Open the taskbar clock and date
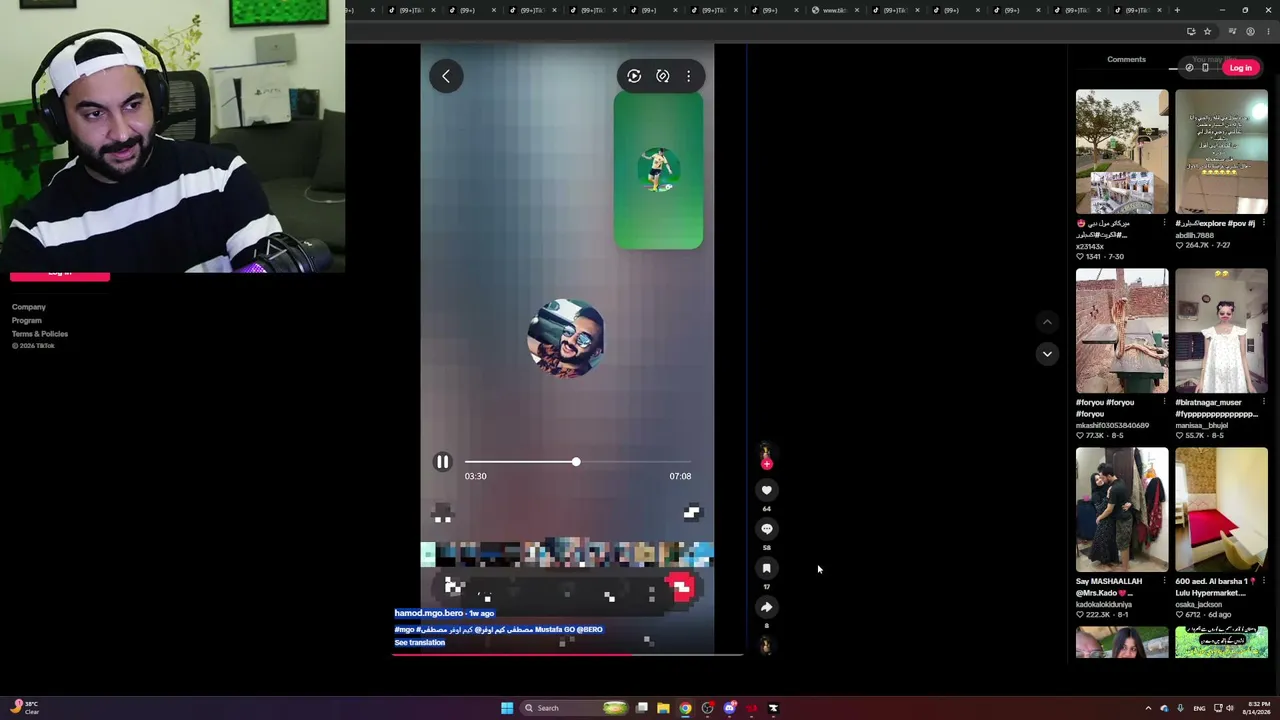Image resolution: width=1280 pixels, height=720 pixels. click(x=1255, y=708)
